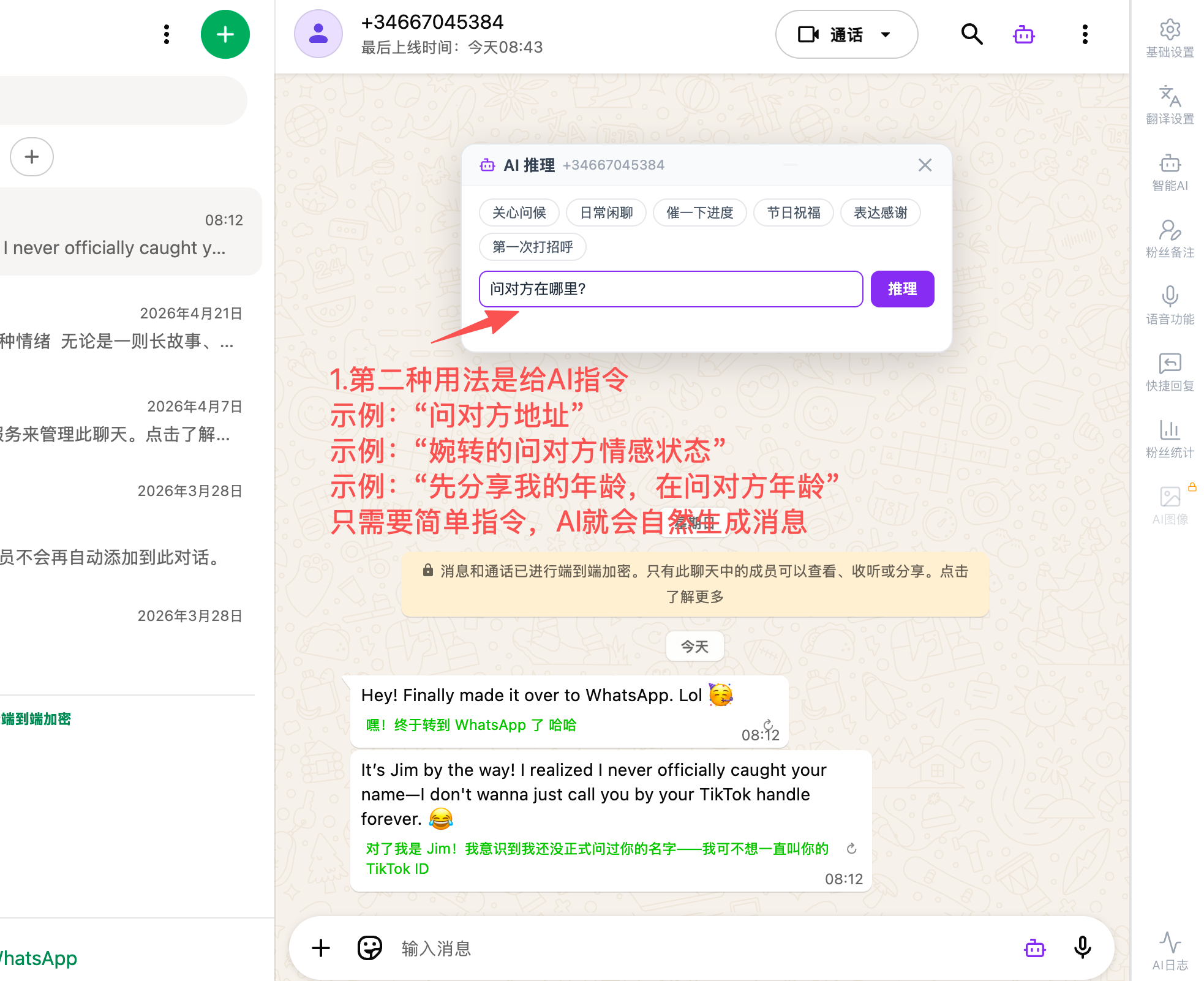1204x981 pixels.
Task: Focus the AI instruction input field
Action: point(671,289)
